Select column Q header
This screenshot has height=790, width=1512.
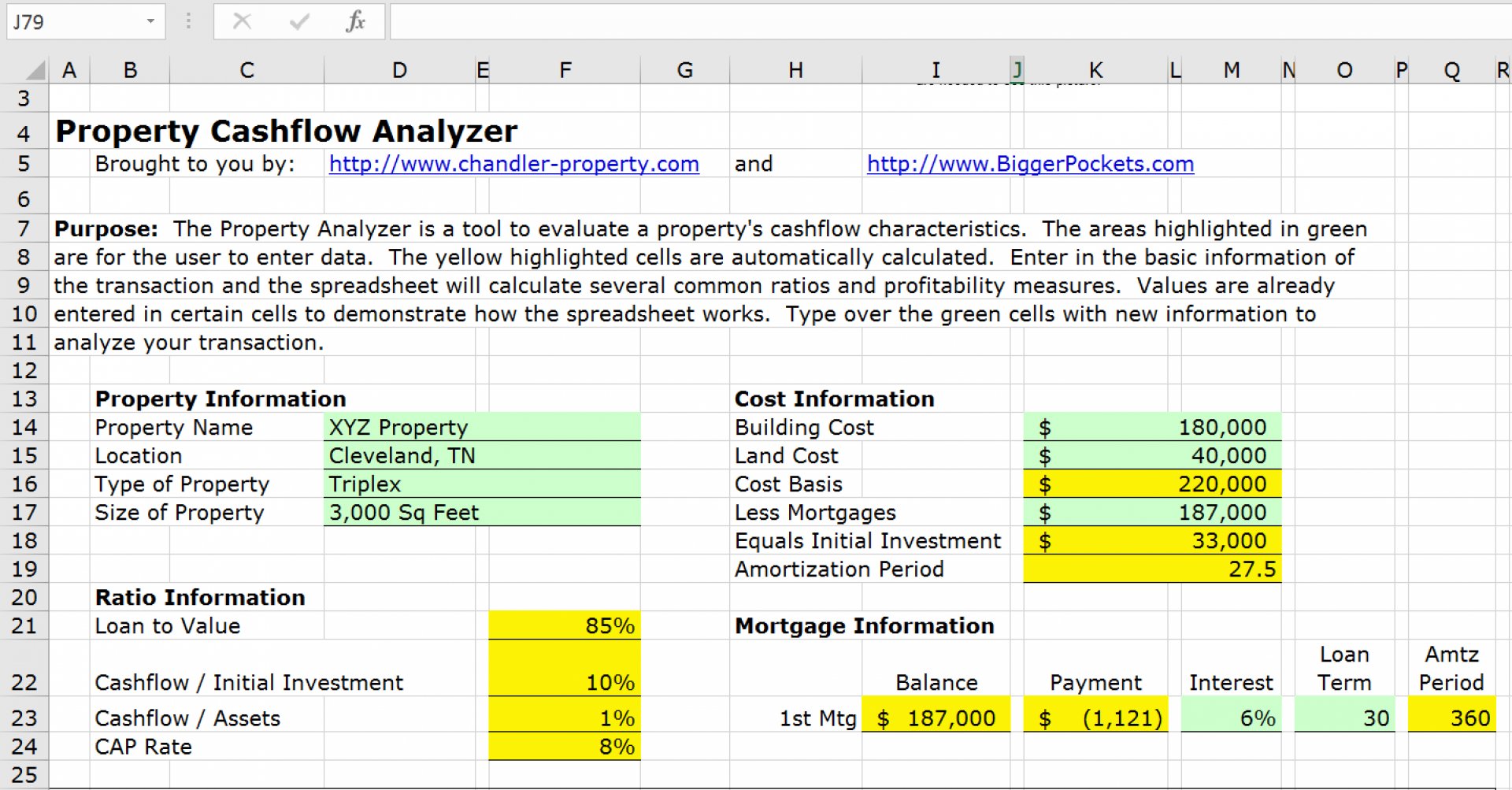pyautogui.click(x=1451, y=71)
